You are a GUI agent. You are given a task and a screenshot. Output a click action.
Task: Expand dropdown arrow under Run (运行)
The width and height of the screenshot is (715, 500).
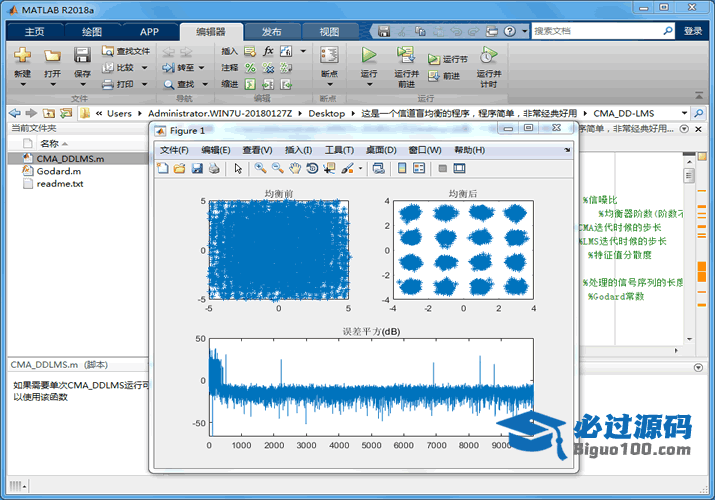tap(369, 84)
